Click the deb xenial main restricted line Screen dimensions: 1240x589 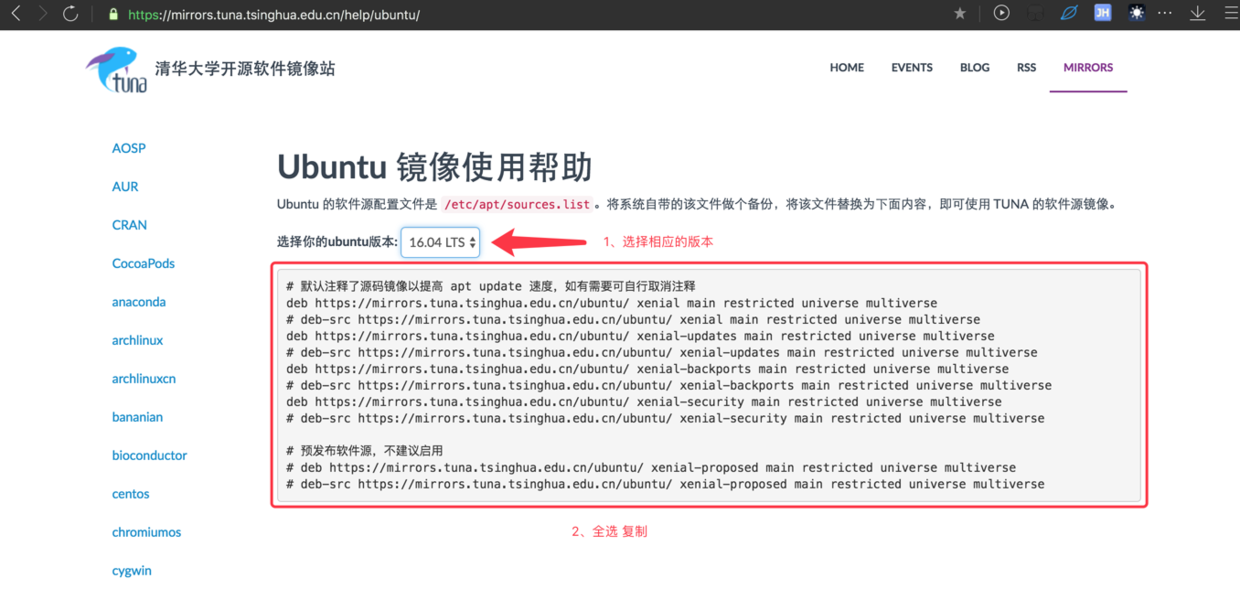pos(612,303)
